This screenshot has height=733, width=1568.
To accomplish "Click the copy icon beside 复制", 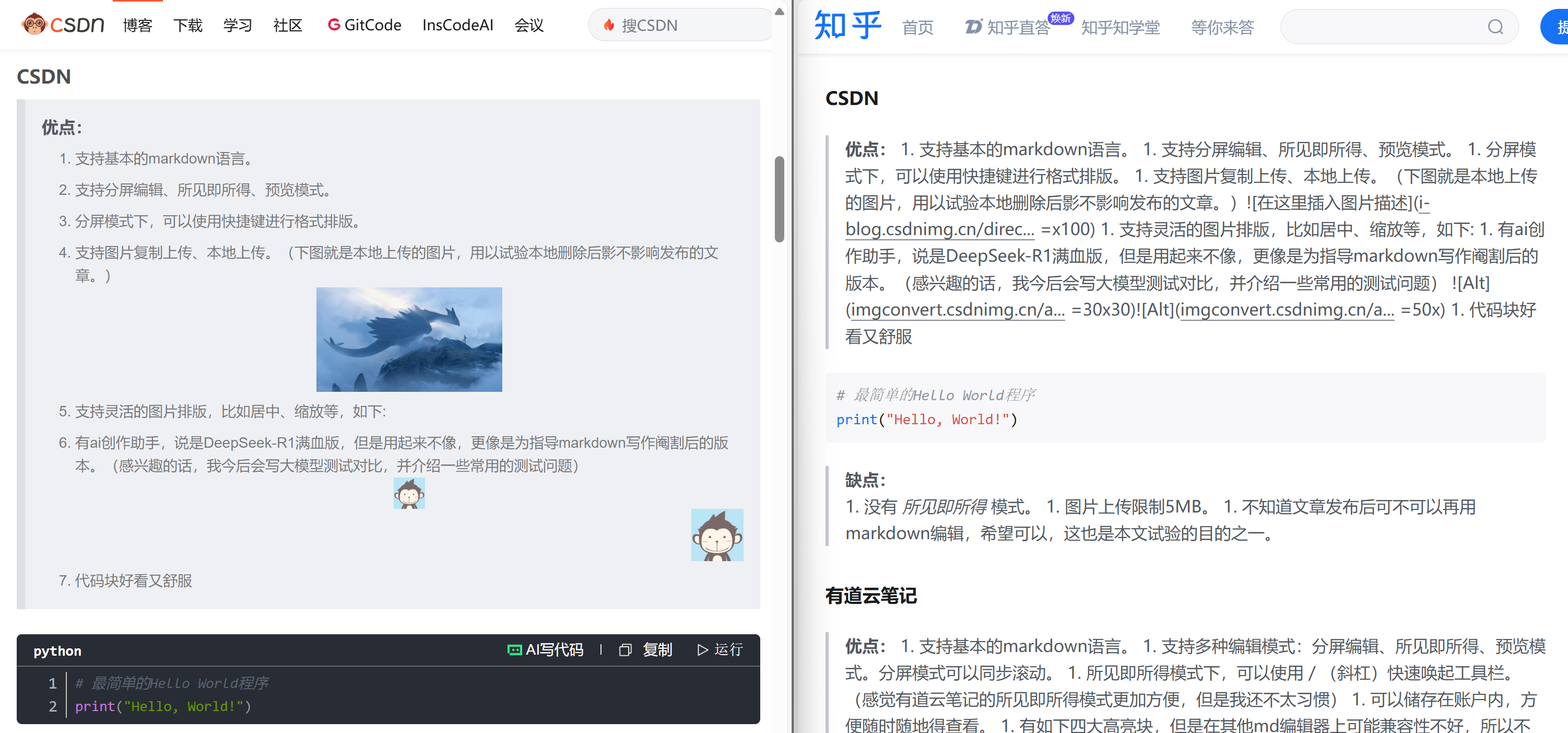I will 625,649.
